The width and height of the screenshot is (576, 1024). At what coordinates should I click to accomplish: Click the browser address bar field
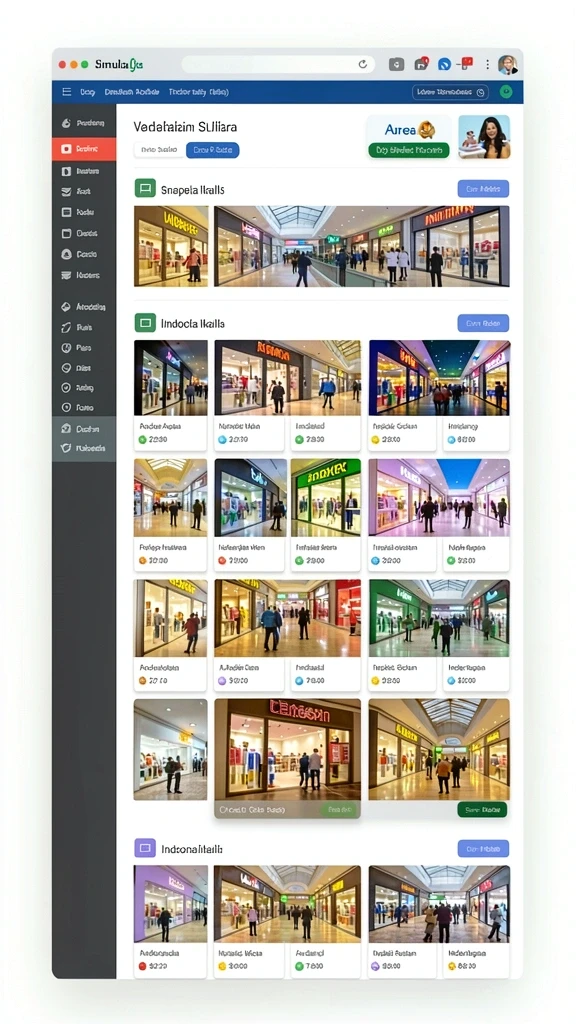278,64
